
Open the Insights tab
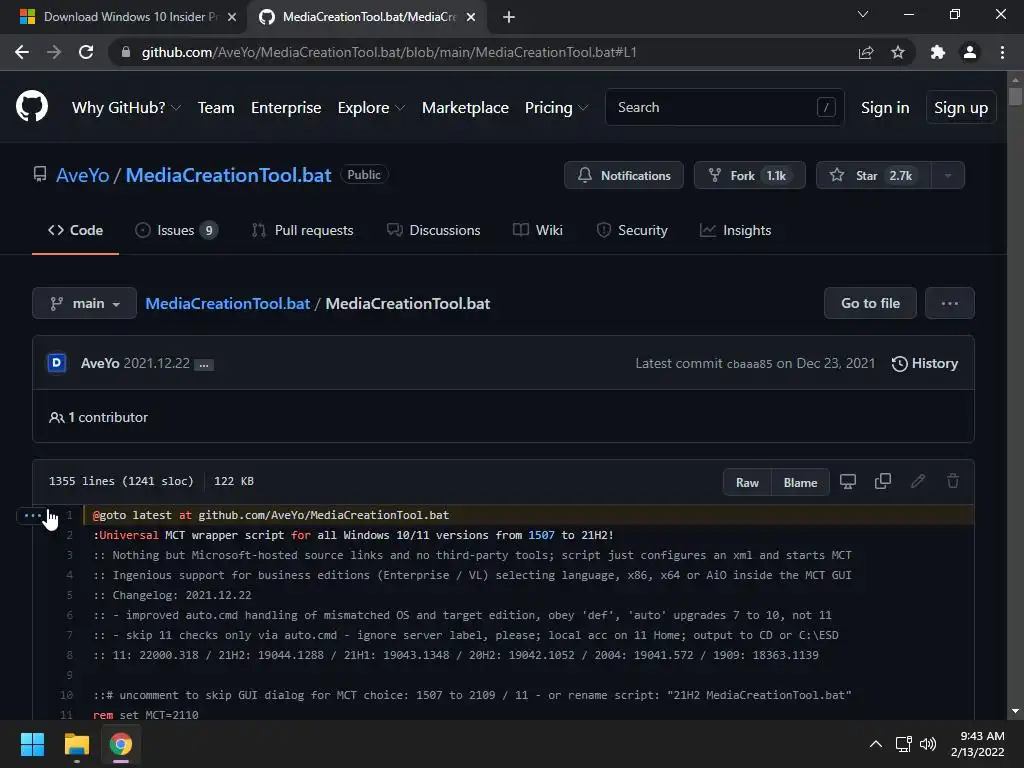click(x=735, y=230)
